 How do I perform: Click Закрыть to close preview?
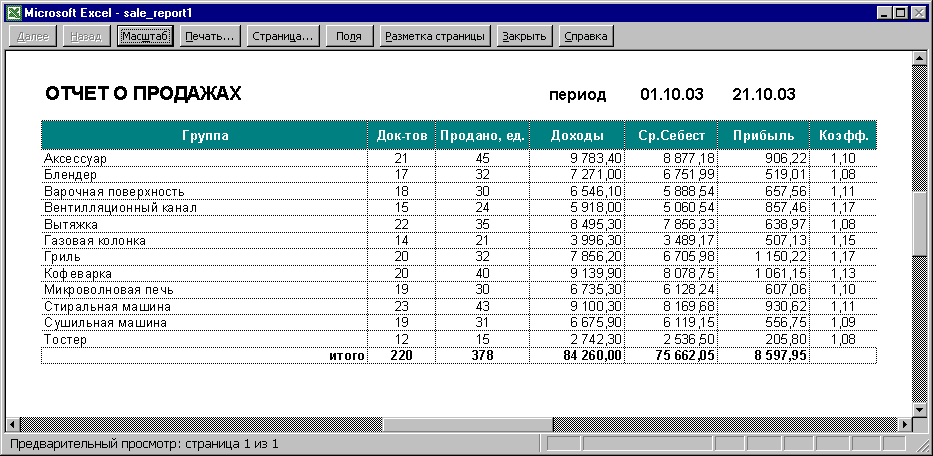tap(524, 36)
